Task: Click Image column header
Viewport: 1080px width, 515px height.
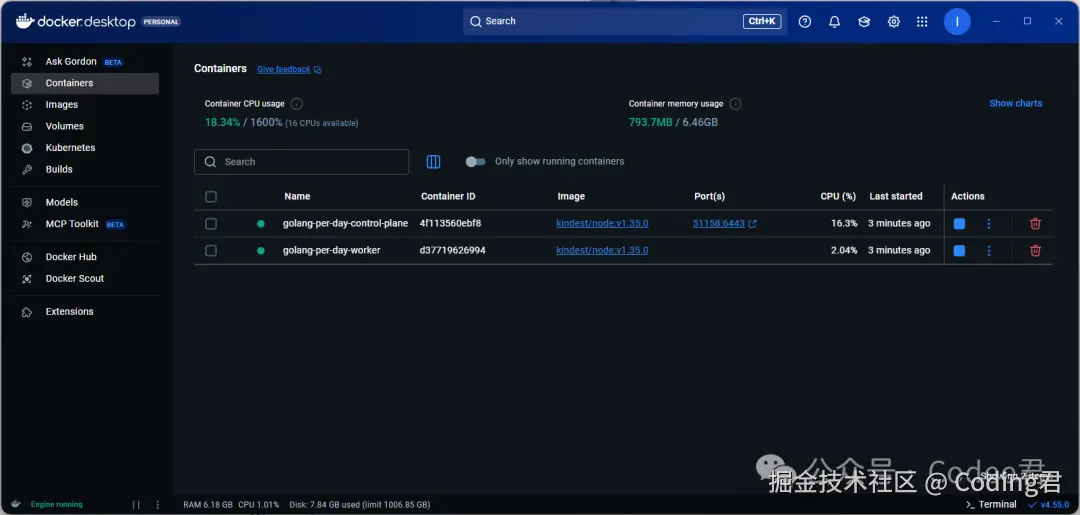Action: click(571, 196)
